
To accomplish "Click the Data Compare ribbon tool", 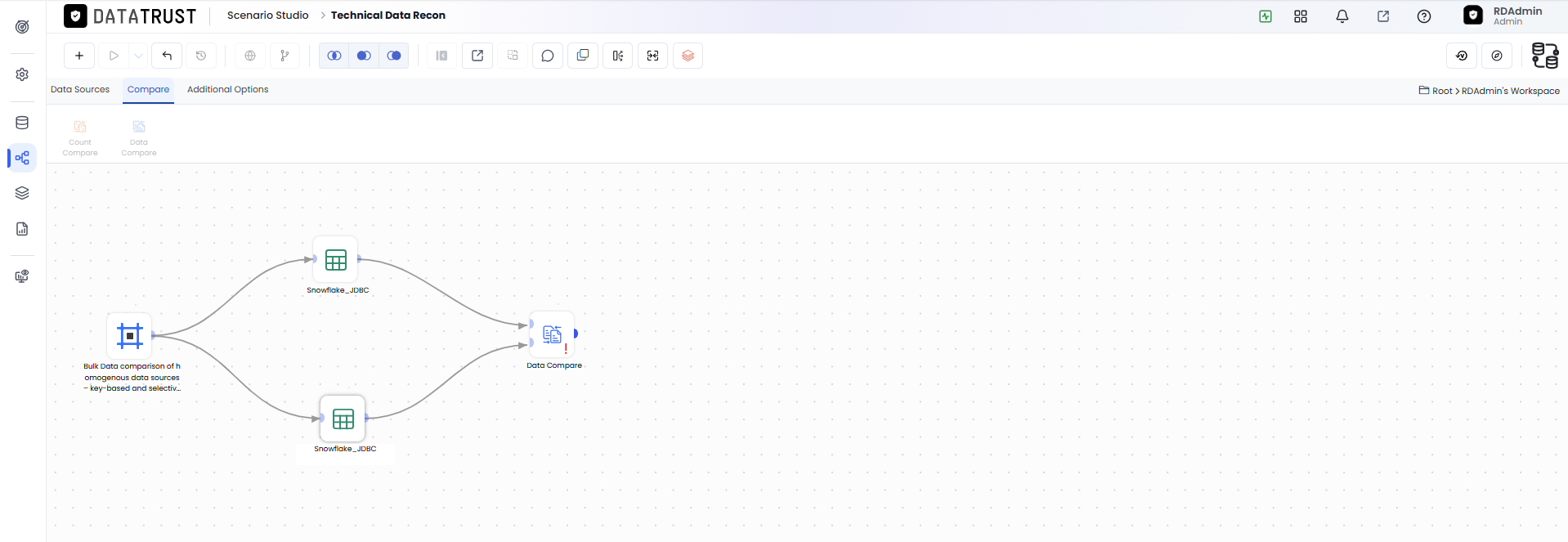I will (139, 138).
